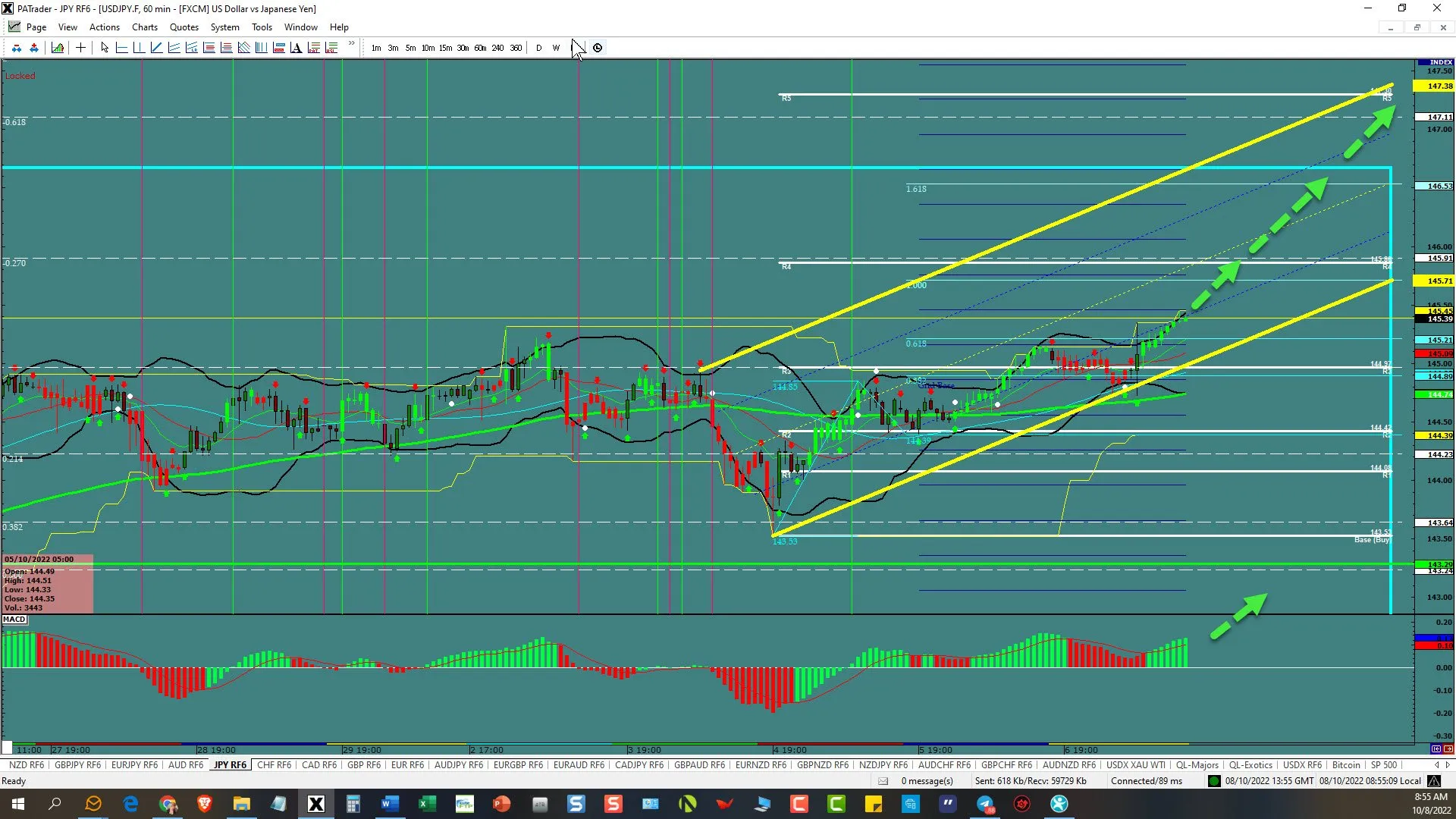Select the crosshair tool

pos(80,48)
